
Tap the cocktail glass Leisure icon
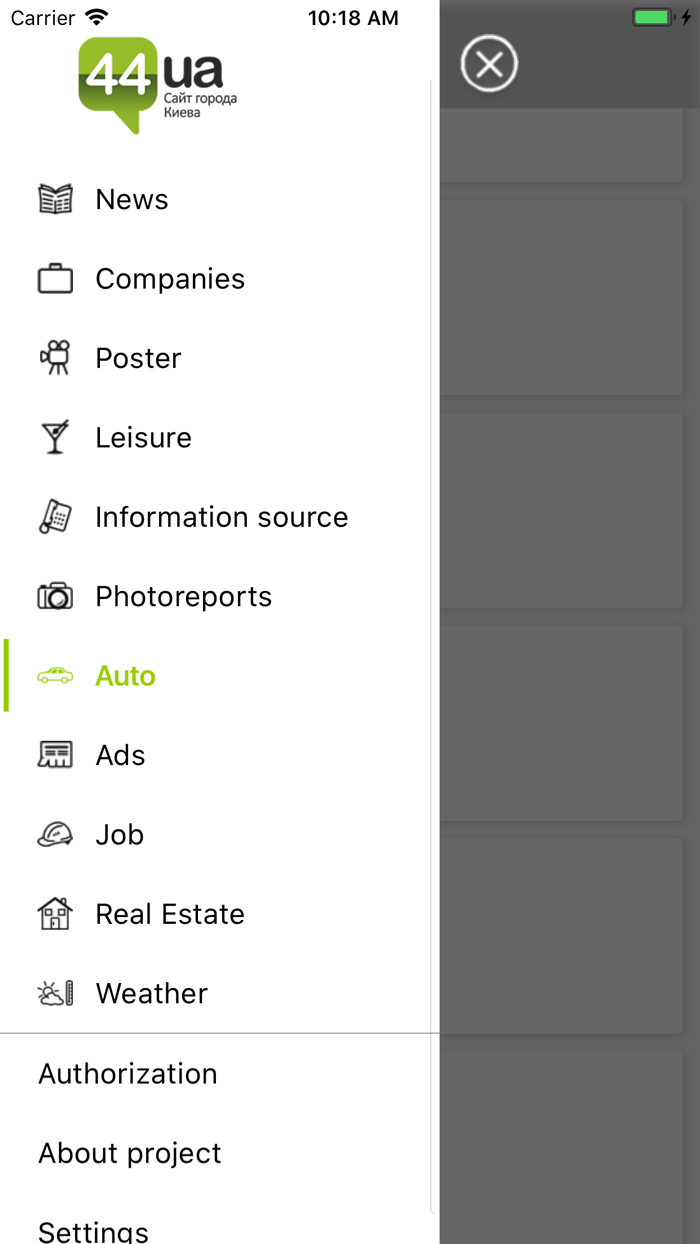(x=55, y=438)
